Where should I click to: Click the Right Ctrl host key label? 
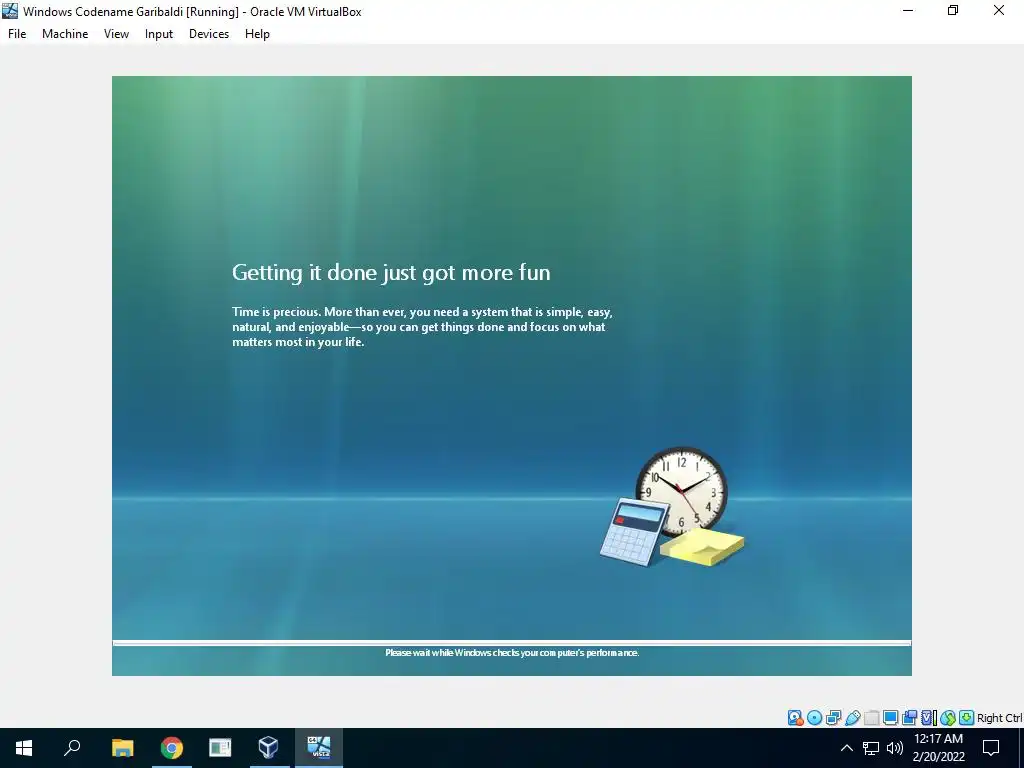[x=1000, y=718]
